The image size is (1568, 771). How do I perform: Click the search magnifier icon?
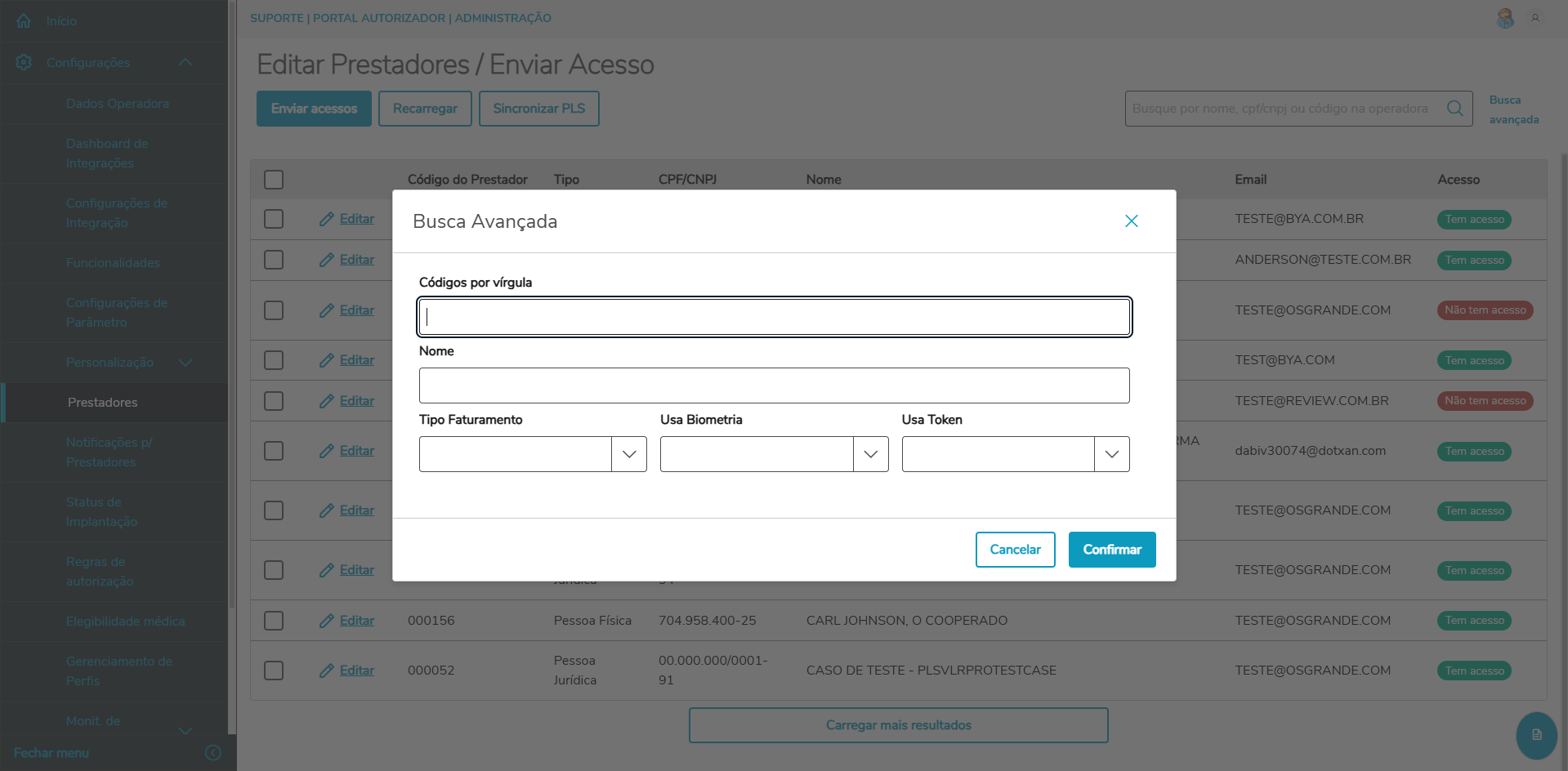click(1454, 109)
